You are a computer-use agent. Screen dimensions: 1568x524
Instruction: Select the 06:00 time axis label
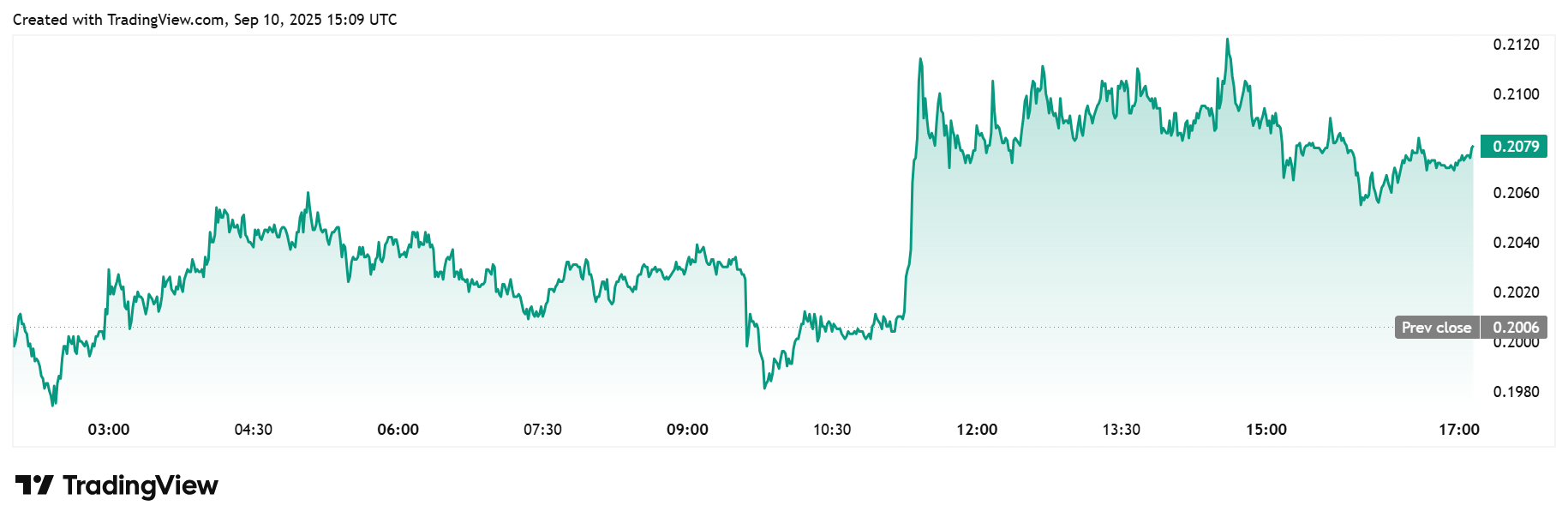398,430
